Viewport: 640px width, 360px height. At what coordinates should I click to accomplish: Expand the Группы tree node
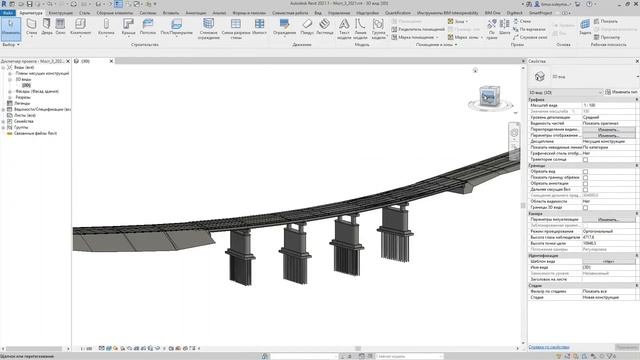click(3, 127)
